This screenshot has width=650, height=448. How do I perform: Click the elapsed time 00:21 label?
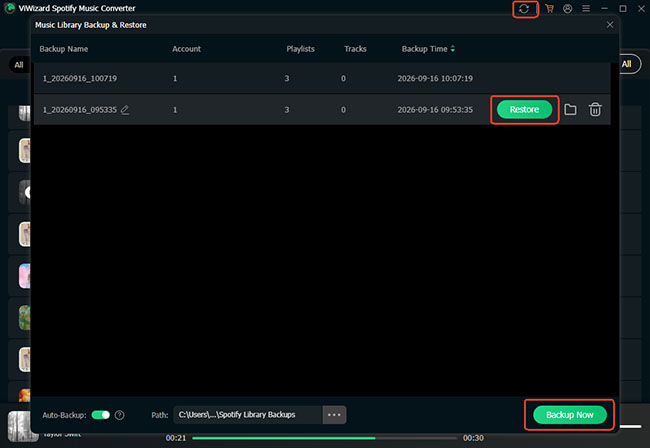pos(176,438)
